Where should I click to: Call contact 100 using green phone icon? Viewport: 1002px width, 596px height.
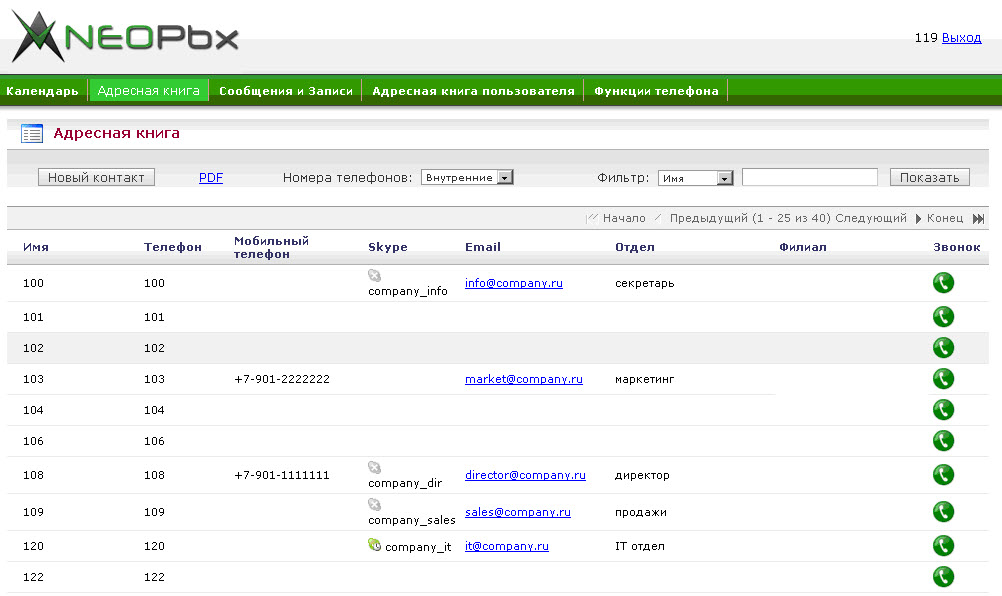tap(943, 282)
